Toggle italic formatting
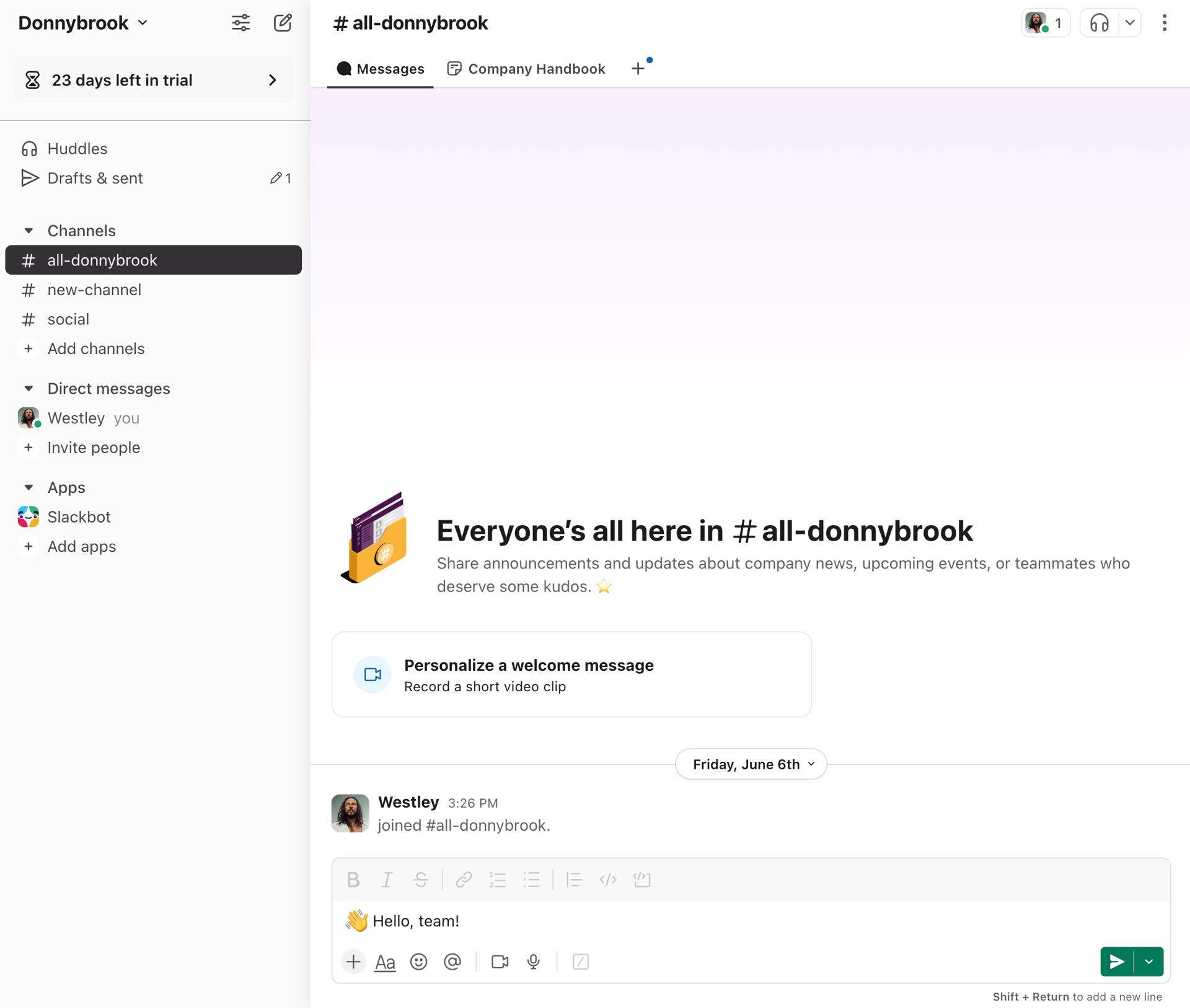1190x1008 pixels. coord(387,880)
